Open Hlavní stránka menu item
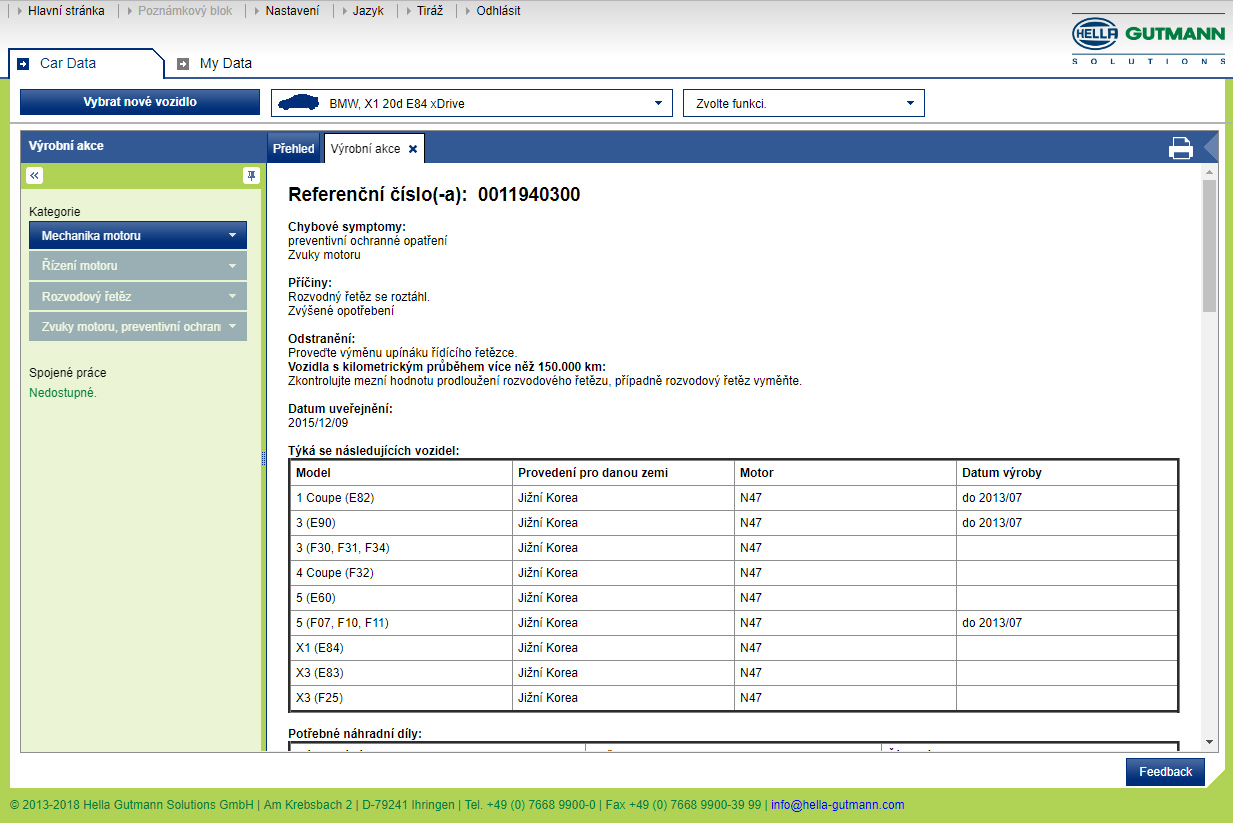1233x824 pixels. [x=66, y=11]
